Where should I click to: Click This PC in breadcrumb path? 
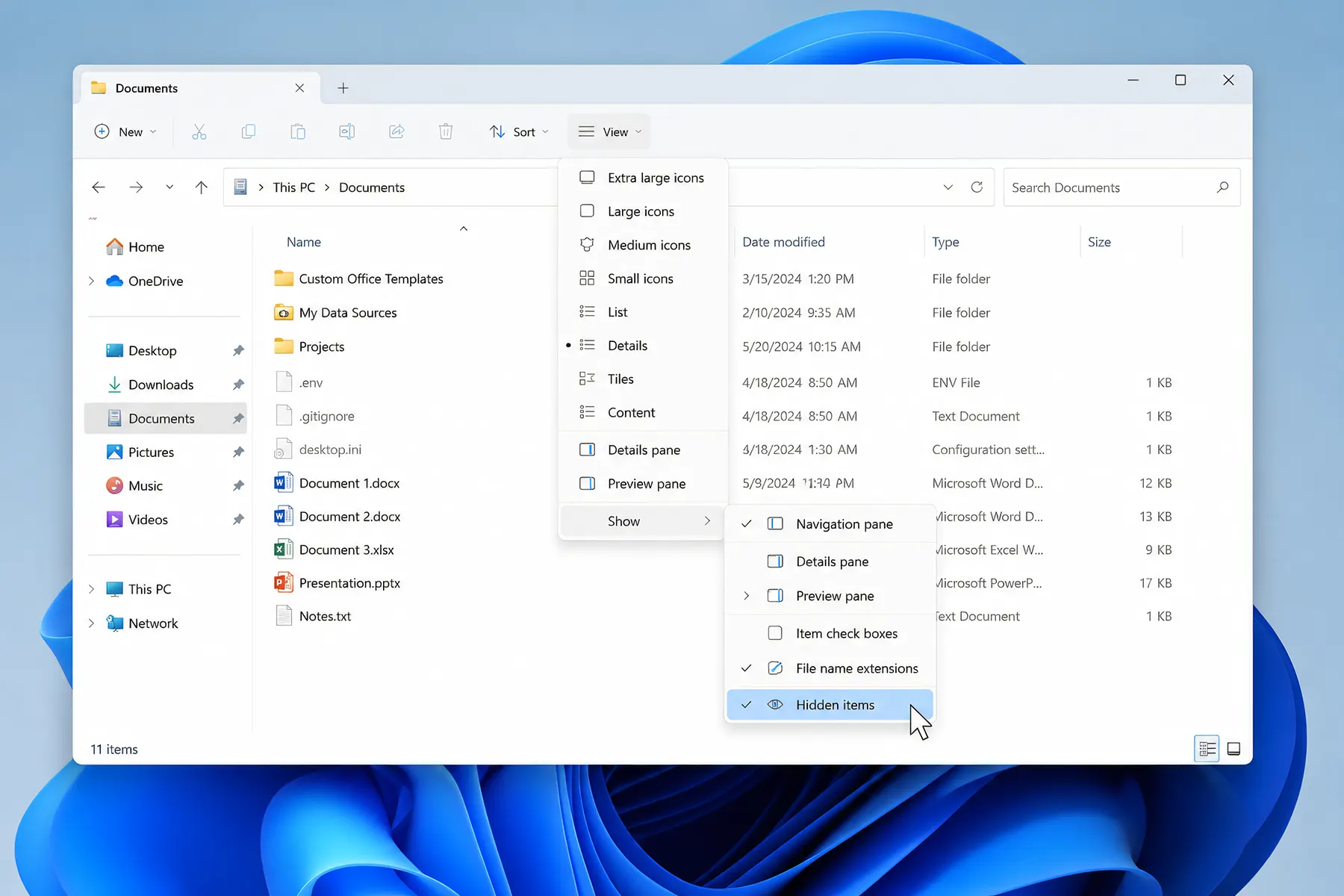(294, 187)
